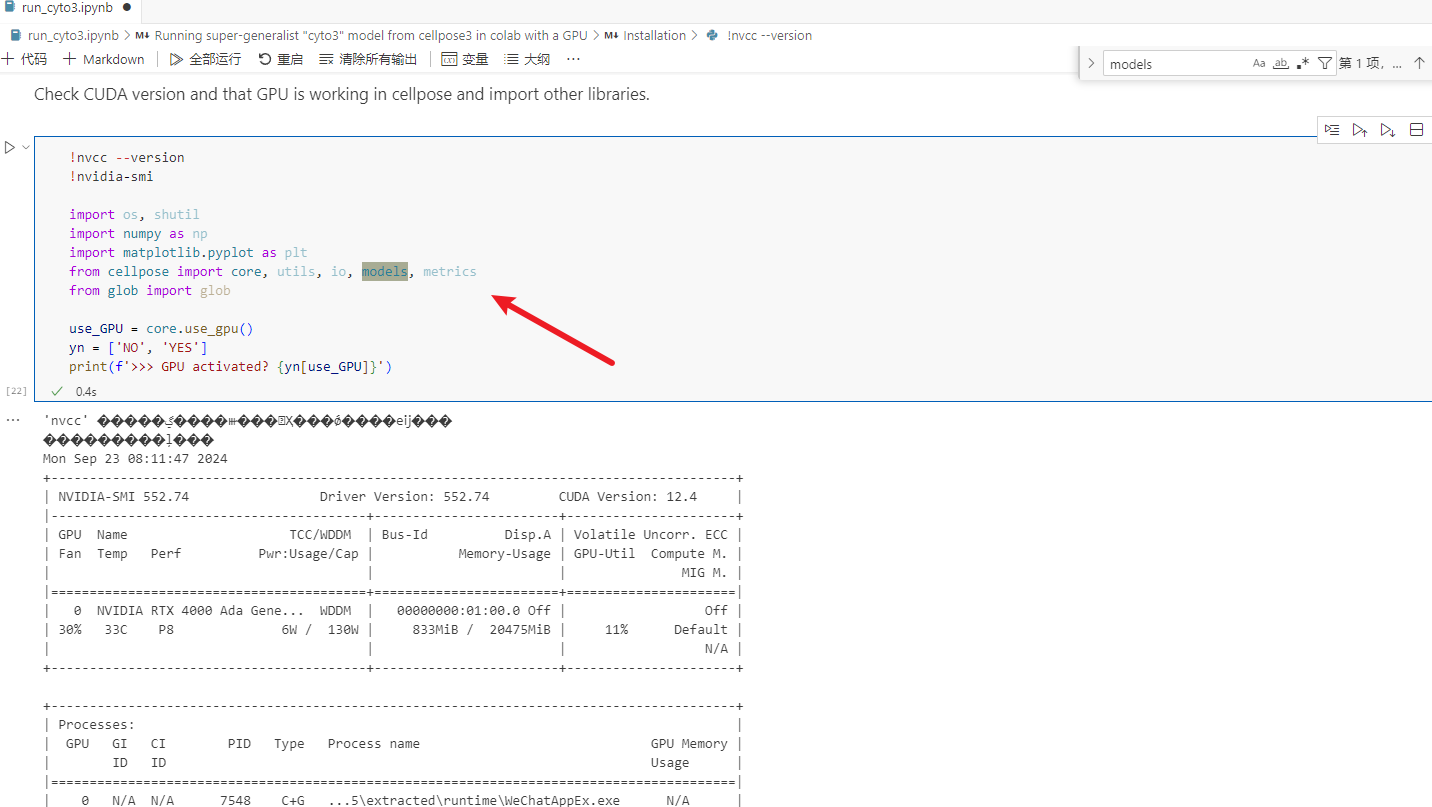Execute above cells from cell toolbar
Screen dimensions: 1432x807
tap(1360, 130)
